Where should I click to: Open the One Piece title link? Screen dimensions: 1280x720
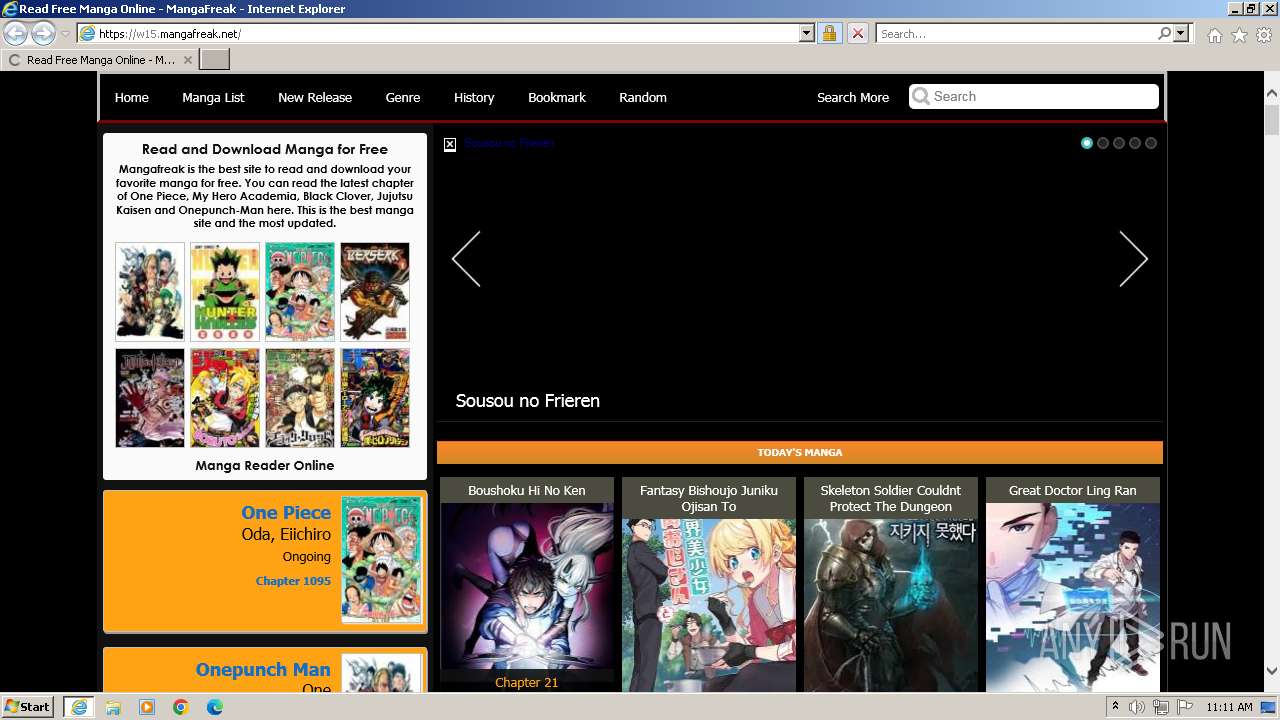[x=286, y=512]
